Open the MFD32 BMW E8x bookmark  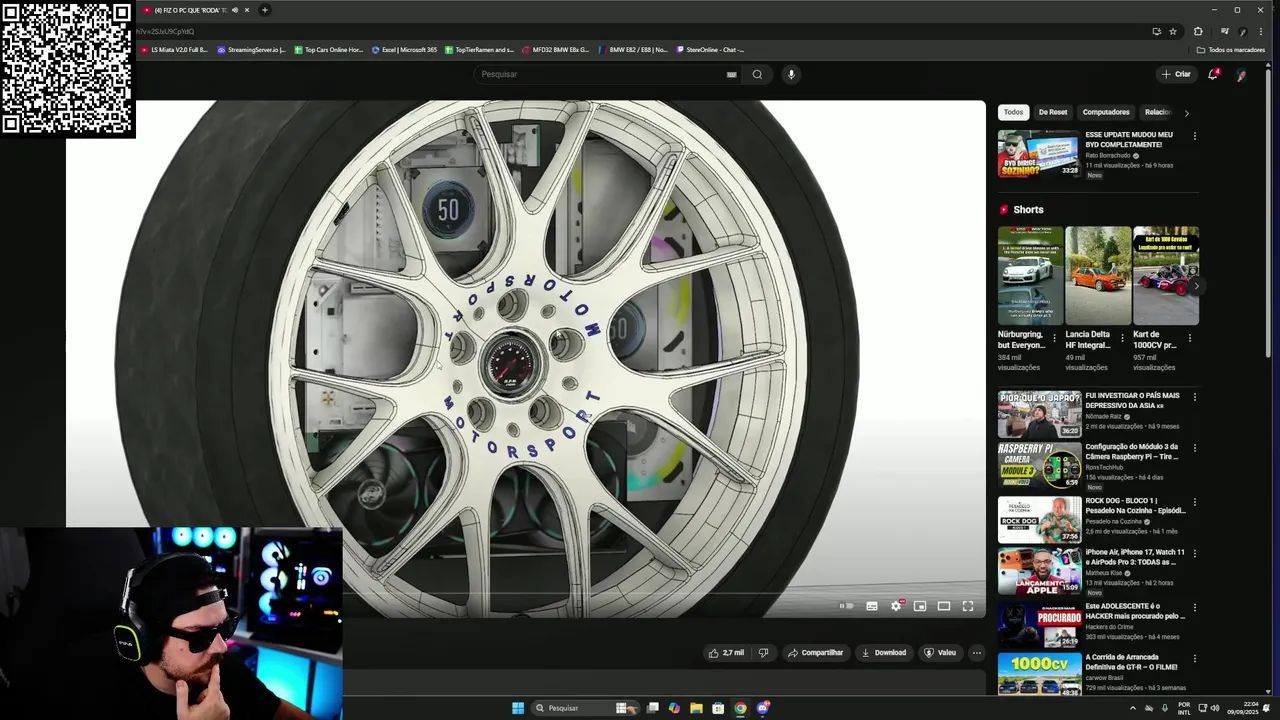pyautogui.click(x=556, y=50)
